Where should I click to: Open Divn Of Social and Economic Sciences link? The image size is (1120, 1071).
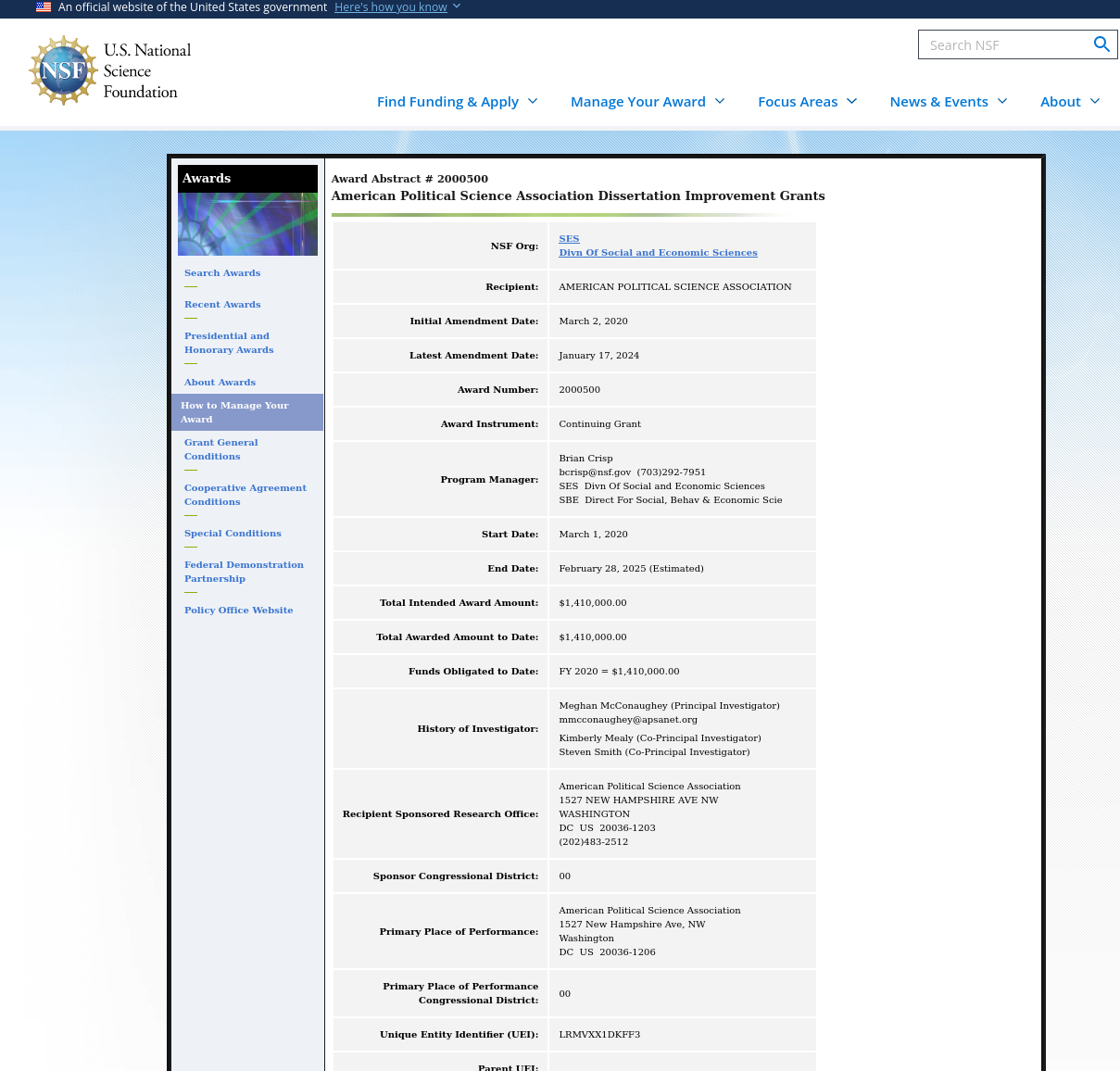(658, 253)
